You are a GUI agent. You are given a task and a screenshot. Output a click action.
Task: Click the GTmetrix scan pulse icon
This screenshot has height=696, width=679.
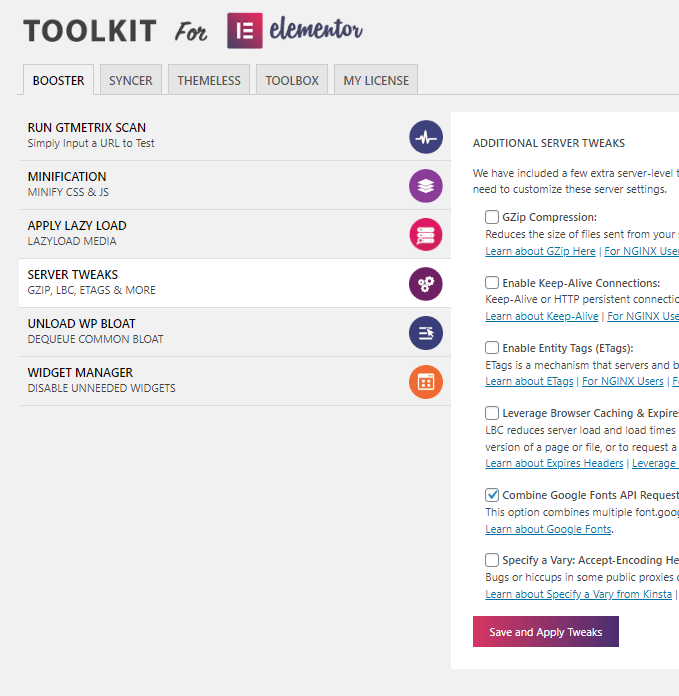[426, 137]
